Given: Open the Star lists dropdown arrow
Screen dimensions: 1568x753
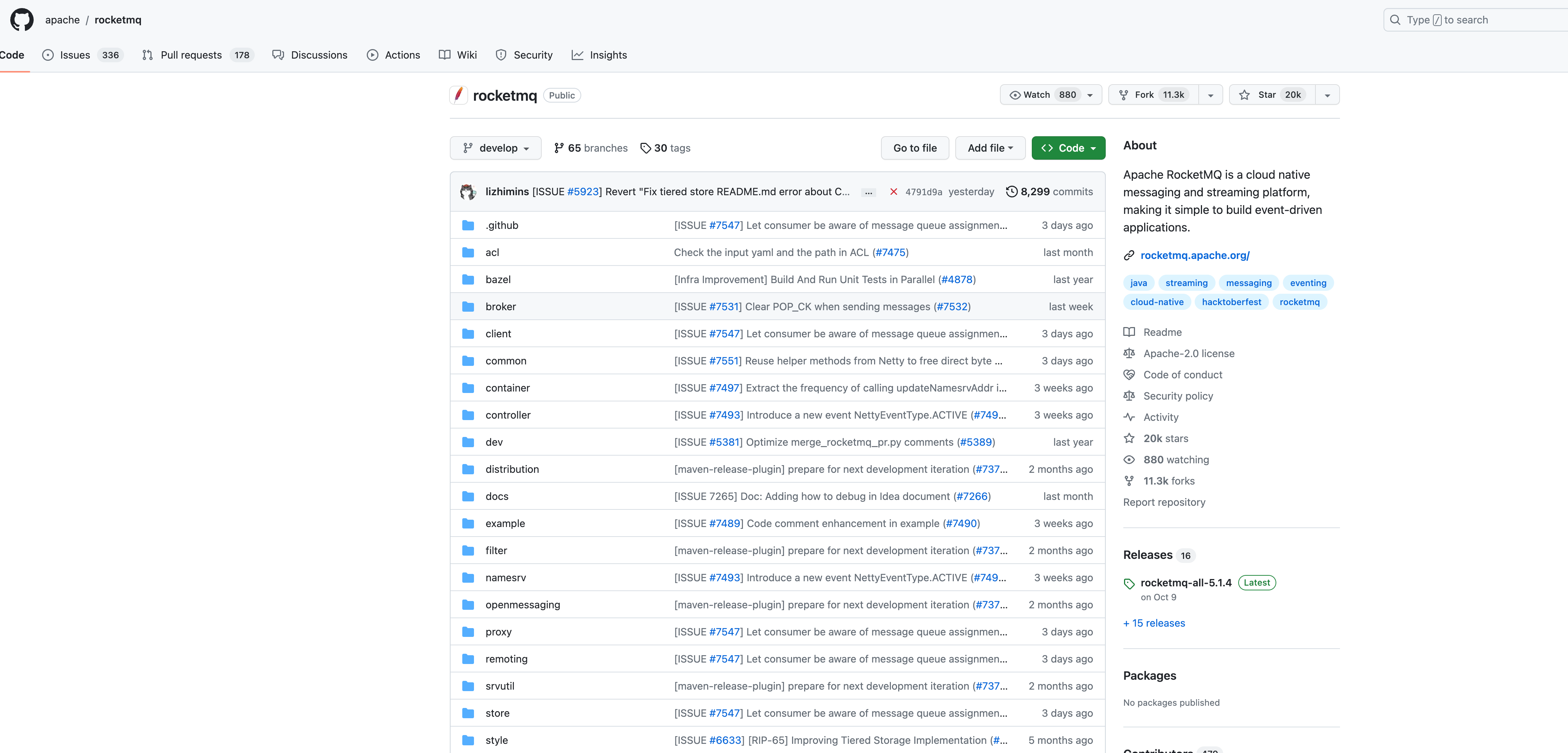Looking at the screenshot, I should (x=1328, y=94).
